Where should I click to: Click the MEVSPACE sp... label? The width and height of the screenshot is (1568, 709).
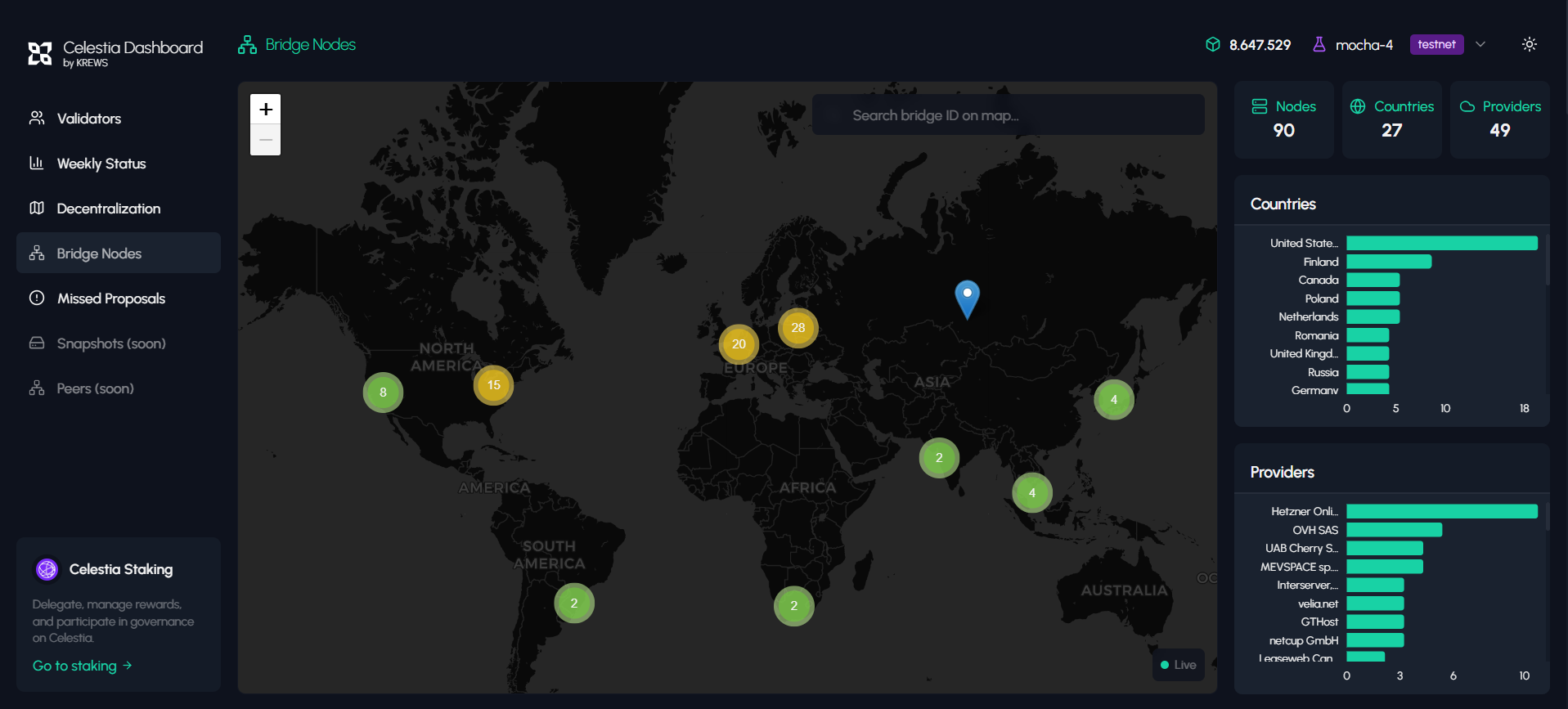[1300, 567]
